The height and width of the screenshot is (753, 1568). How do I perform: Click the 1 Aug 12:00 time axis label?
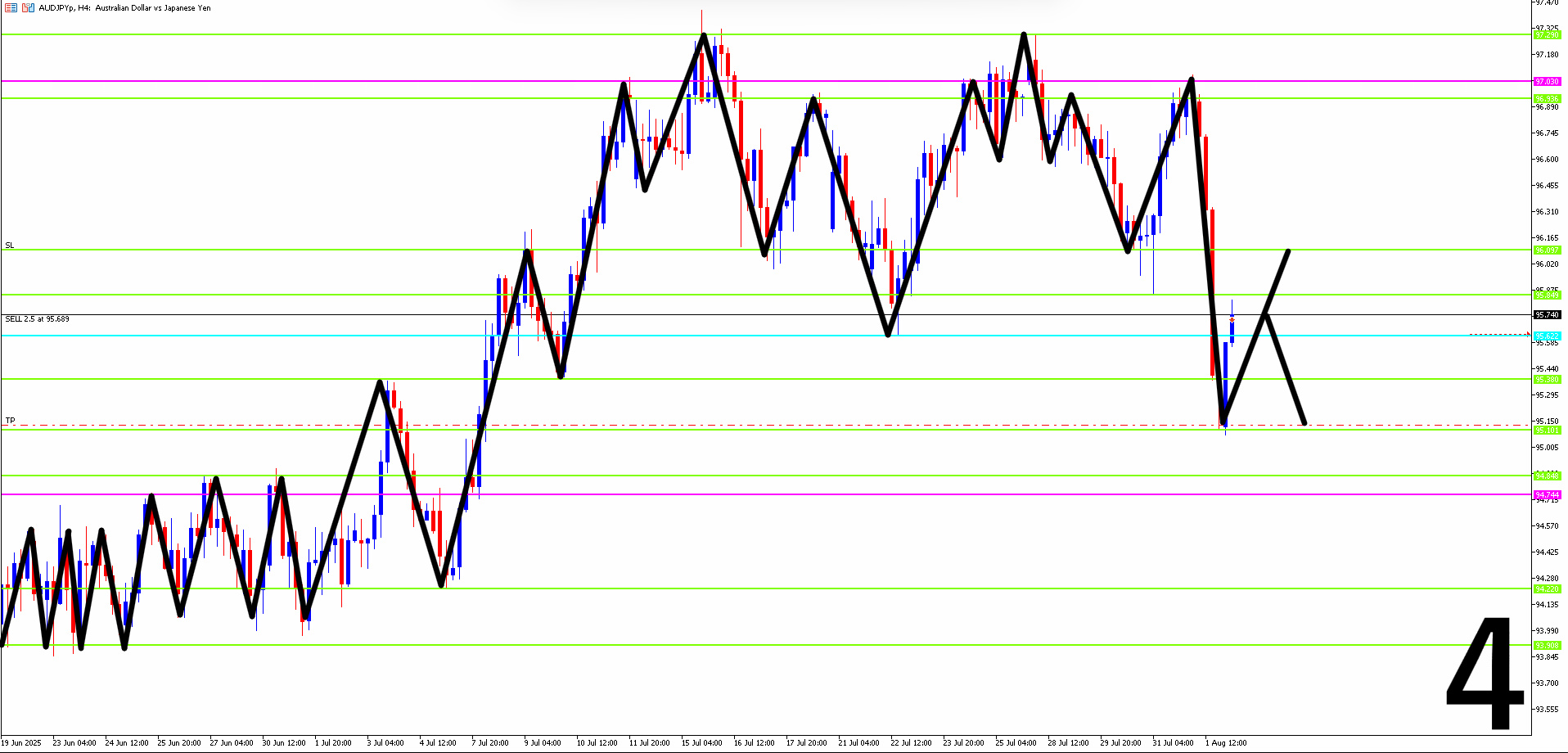point(1225,743)
